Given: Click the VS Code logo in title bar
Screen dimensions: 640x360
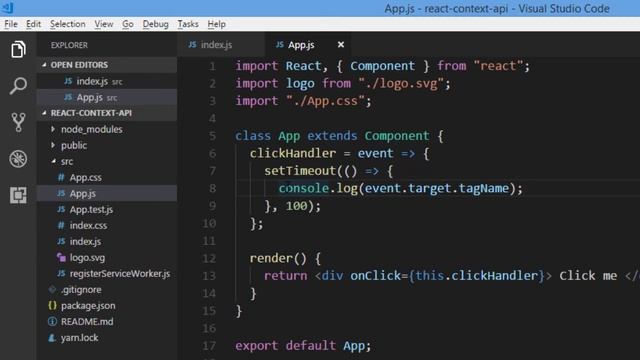Looking at the screenshot, I should (x=8, y=7).
